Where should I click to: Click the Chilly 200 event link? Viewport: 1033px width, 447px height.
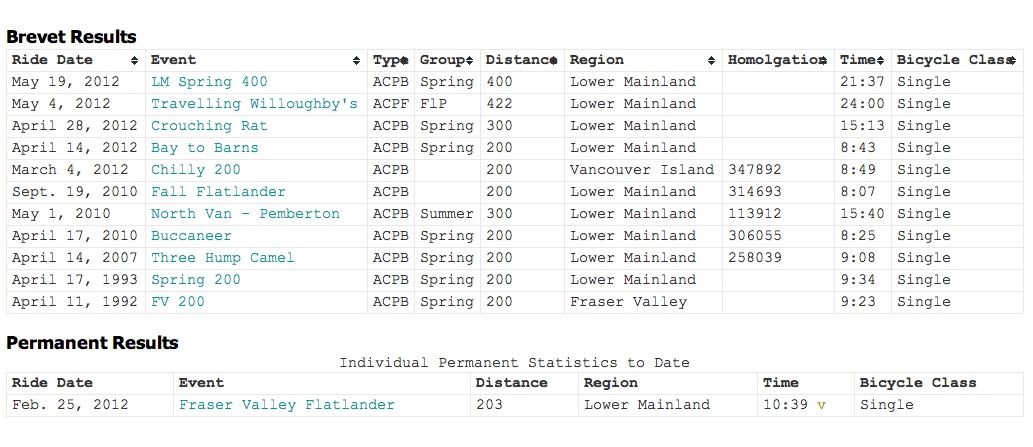(195, 170)
